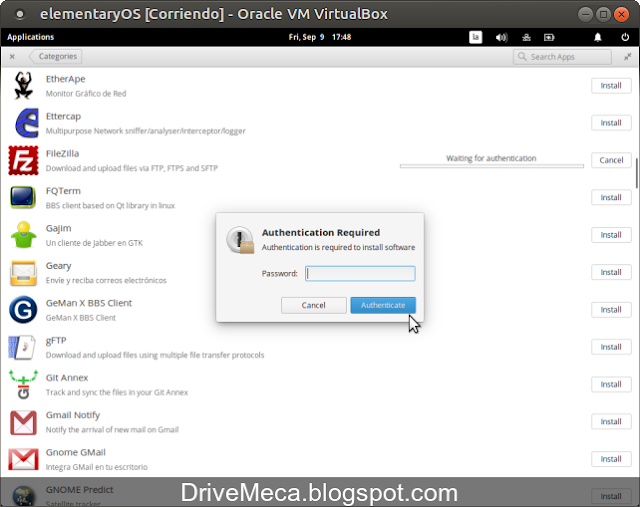The image size is (640, 507).
Task: Open the sound volume indicator
Action: (501, 38)
